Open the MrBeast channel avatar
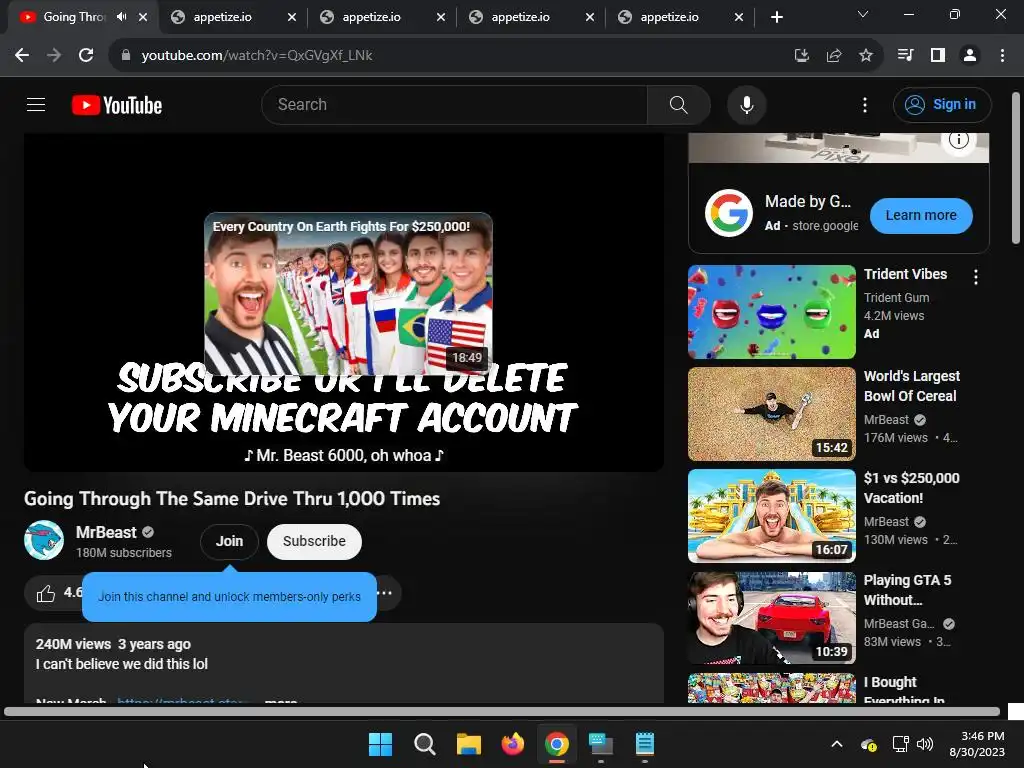 pos(44,540)
